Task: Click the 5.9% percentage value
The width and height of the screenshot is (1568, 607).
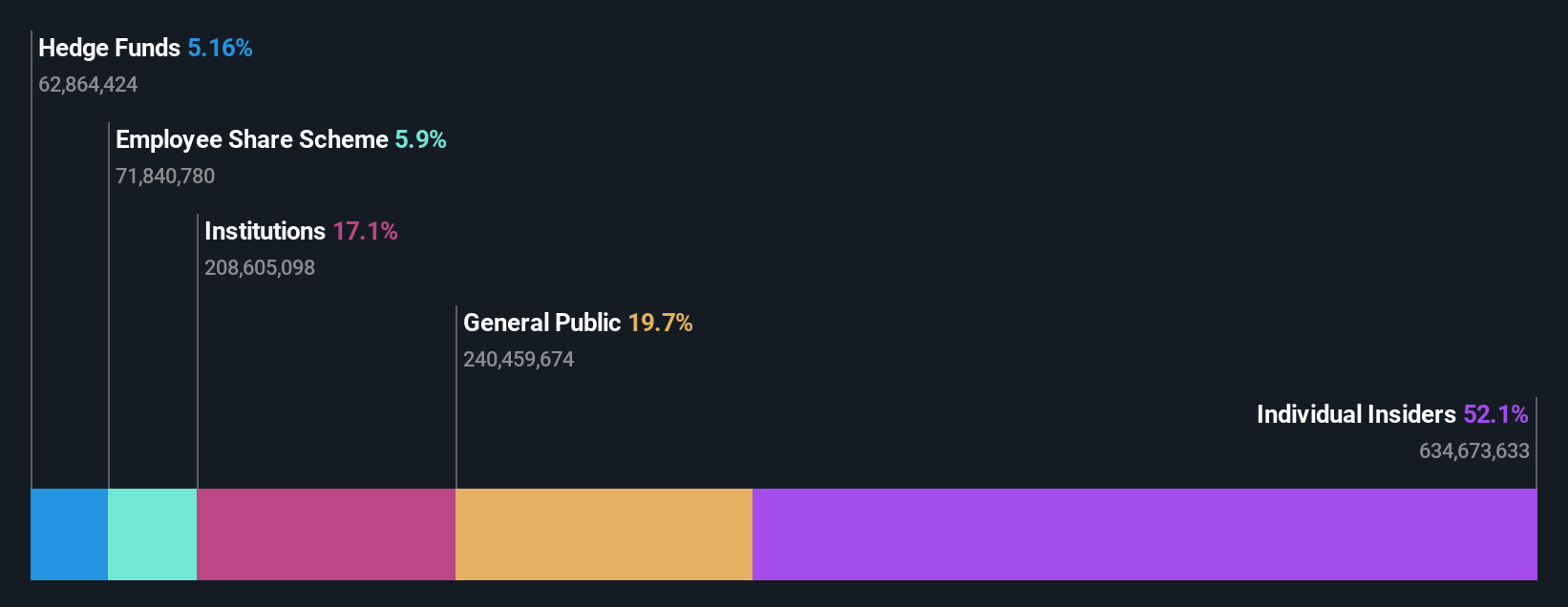Action: pyautogui.click(x=421, y=139)
